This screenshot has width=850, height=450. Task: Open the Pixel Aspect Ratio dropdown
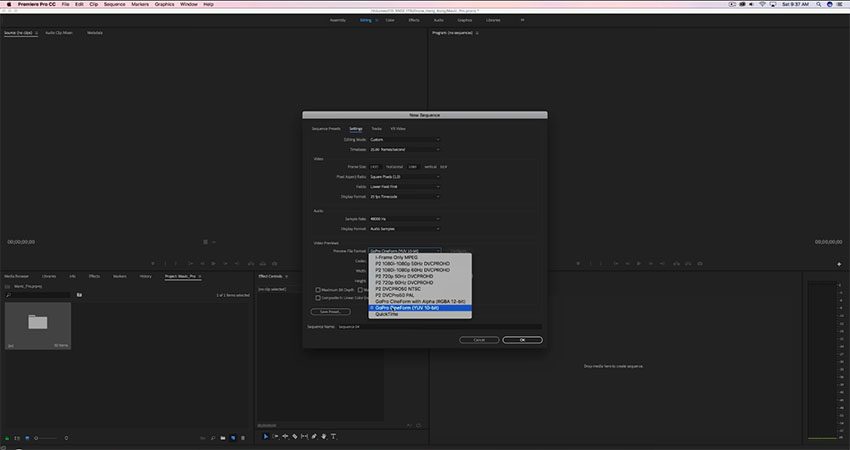[x=404, y=177]
